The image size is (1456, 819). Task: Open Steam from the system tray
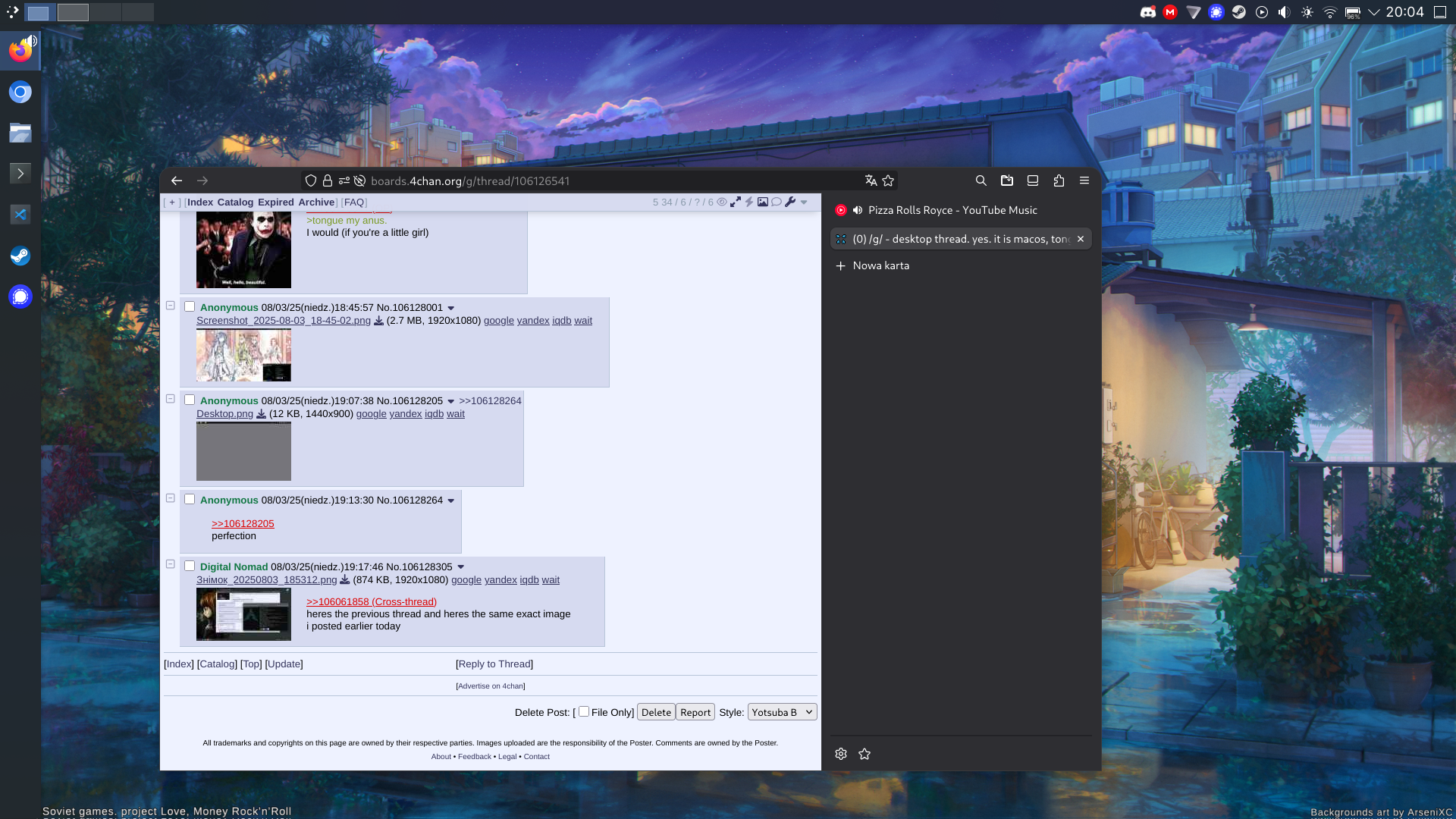tap(1238, 12)
